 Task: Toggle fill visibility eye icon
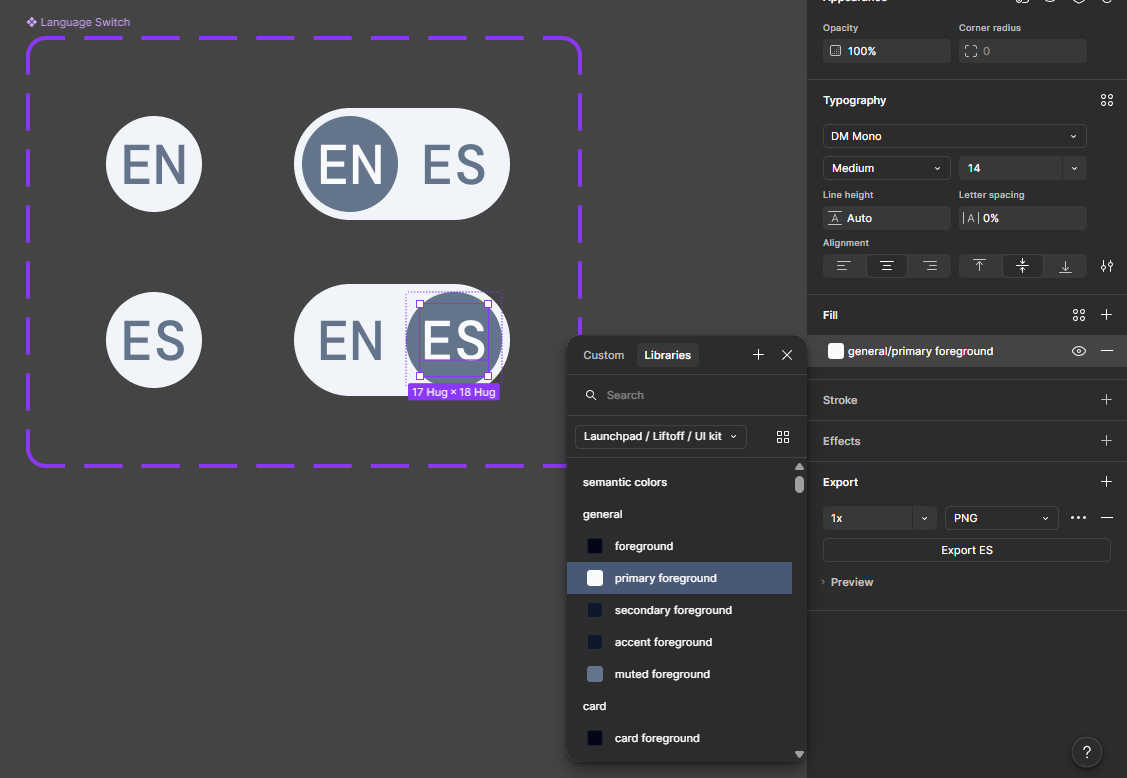click(x=1079, y=351)
